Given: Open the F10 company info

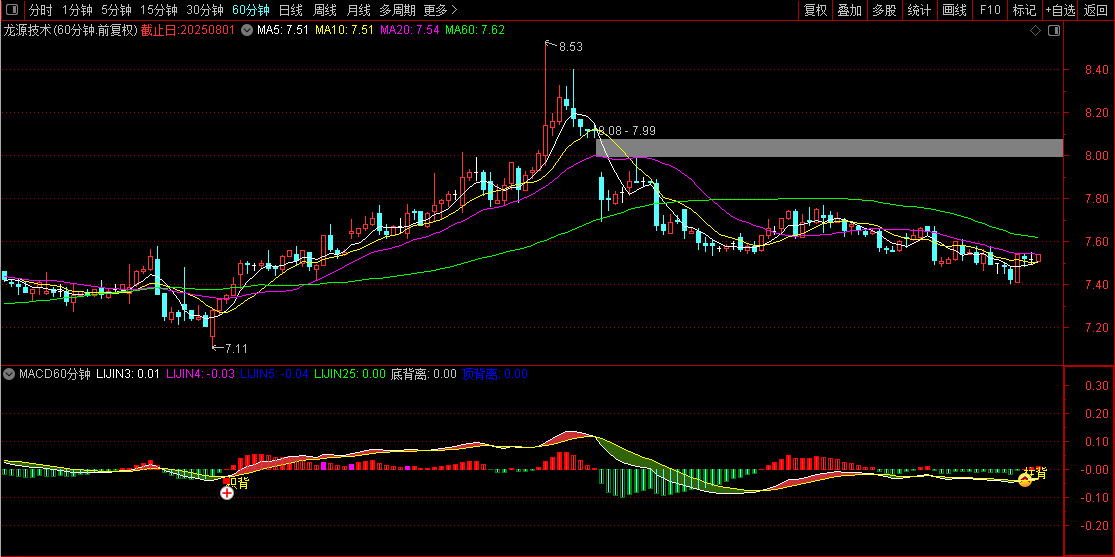Looking at the screenshot, I should (990, 10).
